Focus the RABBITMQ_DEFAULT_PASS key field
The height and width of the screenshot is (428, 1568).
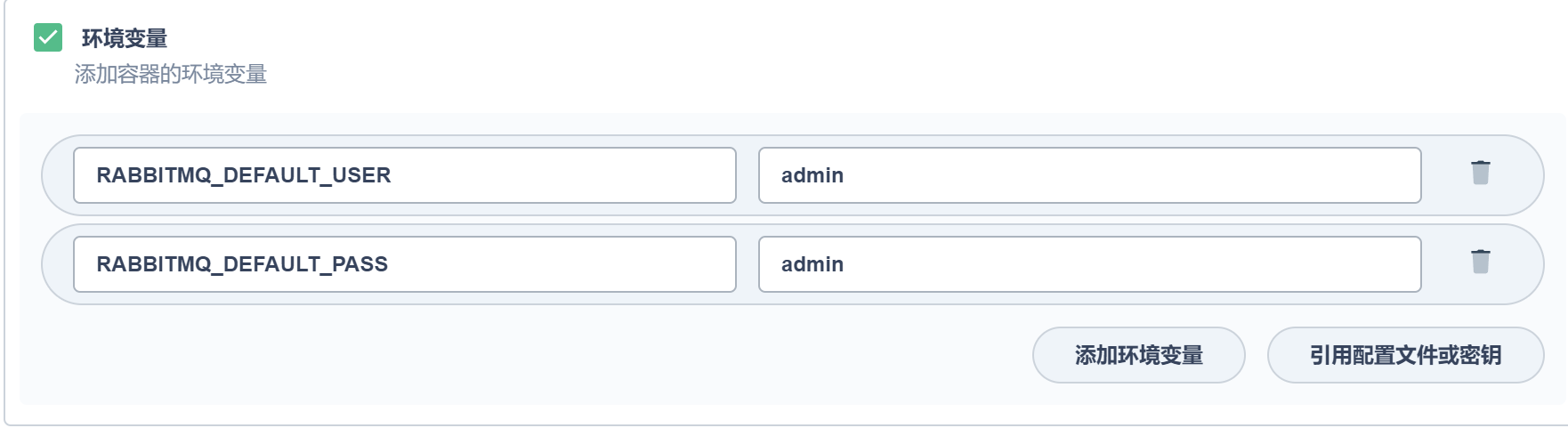click(404, 264)
